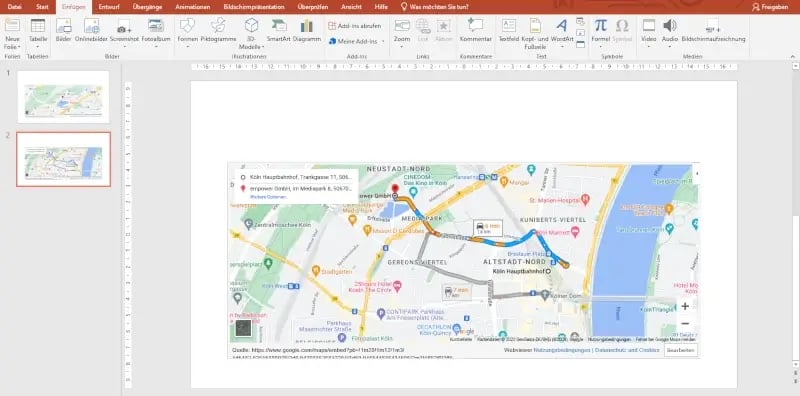Switch to the Ansicht tab
800x396 pixels.
coord(351,7)
